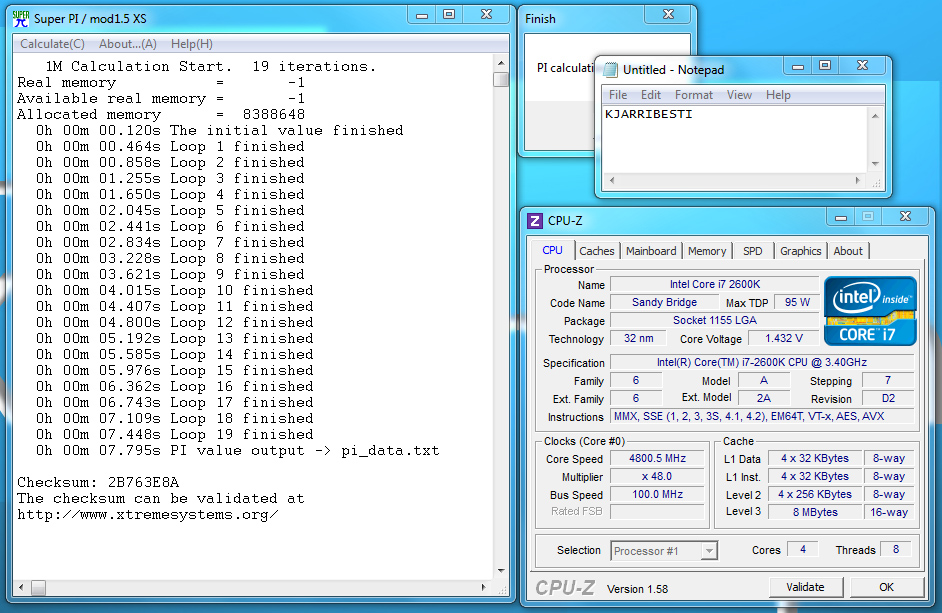Image resolution: width=942 pixels, height=613 pixels.
Task: Click the Validate button
Action: coord(805,587)
